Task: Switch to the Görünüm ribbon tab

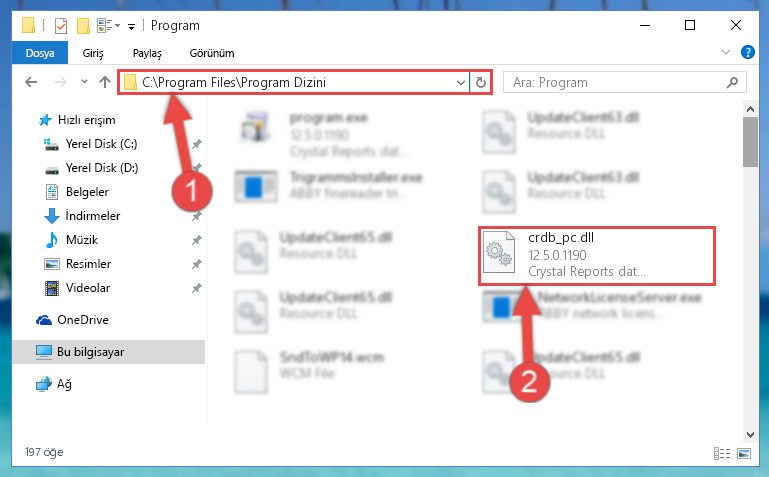Action: click(x=212, y=53)
